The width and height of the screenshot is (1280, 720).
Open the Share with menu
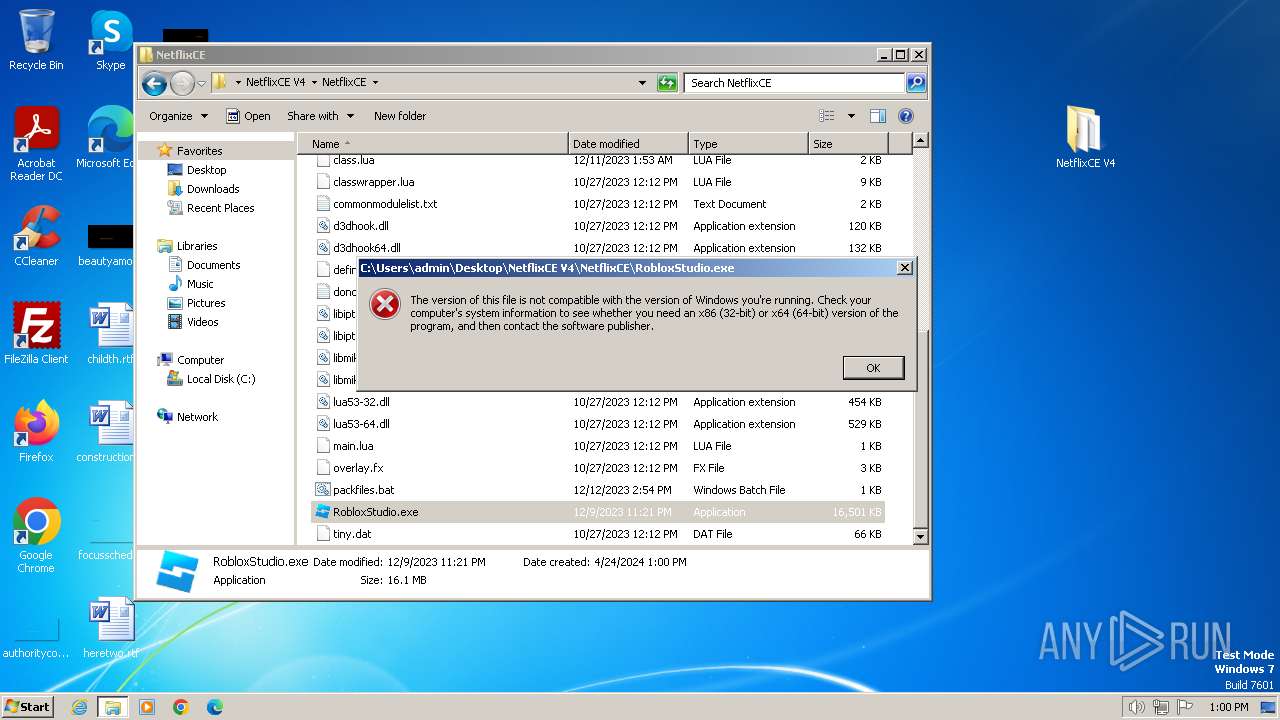pos(320,116)
